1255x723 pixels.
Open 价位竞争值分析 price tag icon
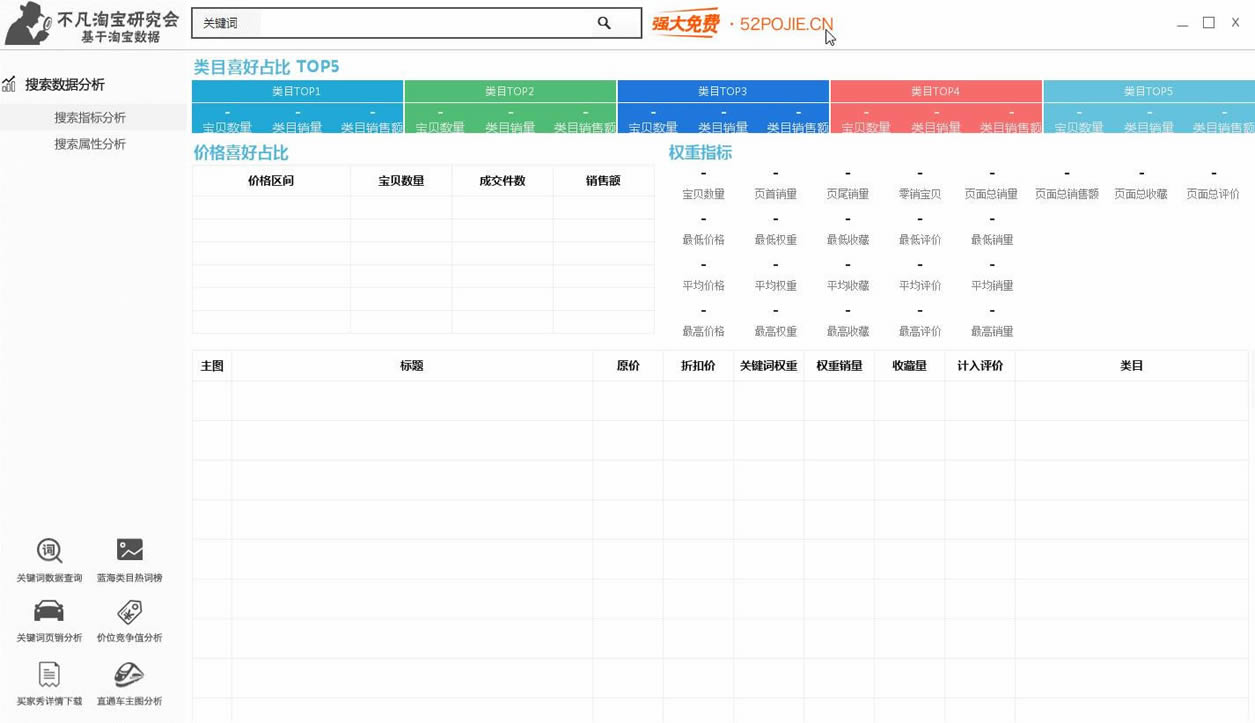[129, 612]
